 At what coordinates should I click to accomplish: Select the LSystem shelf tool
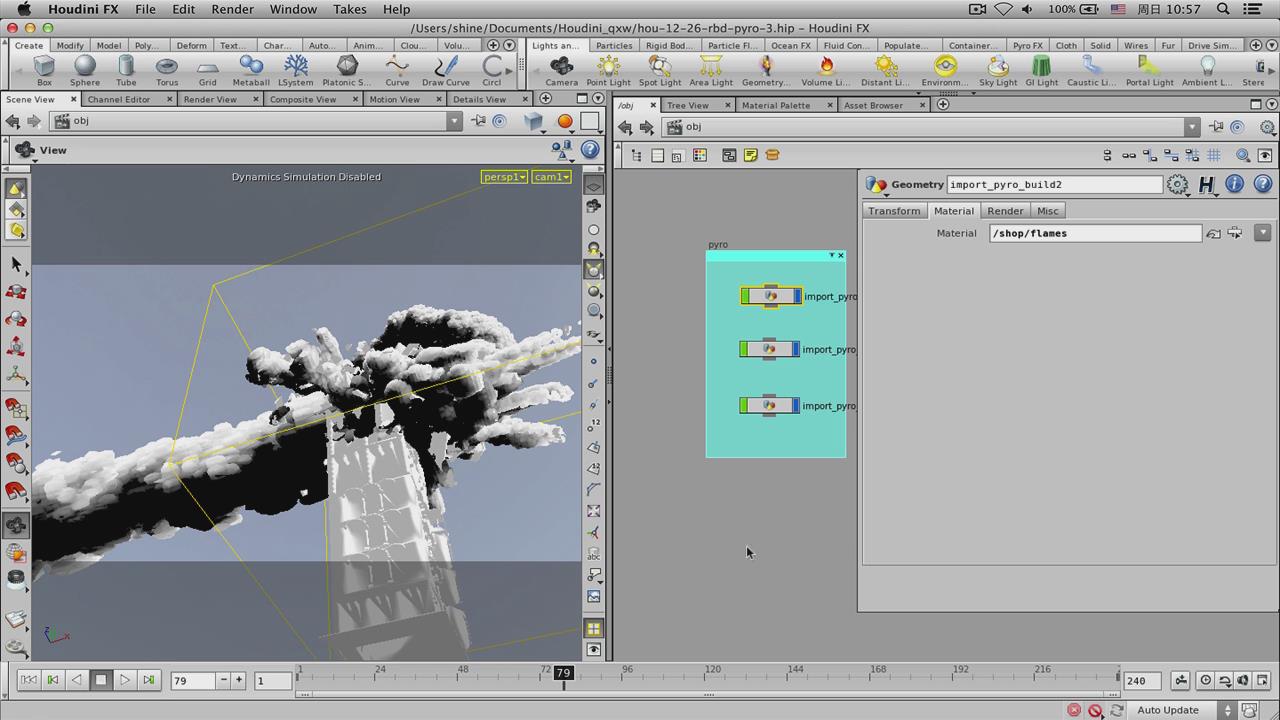coord(295,71)
